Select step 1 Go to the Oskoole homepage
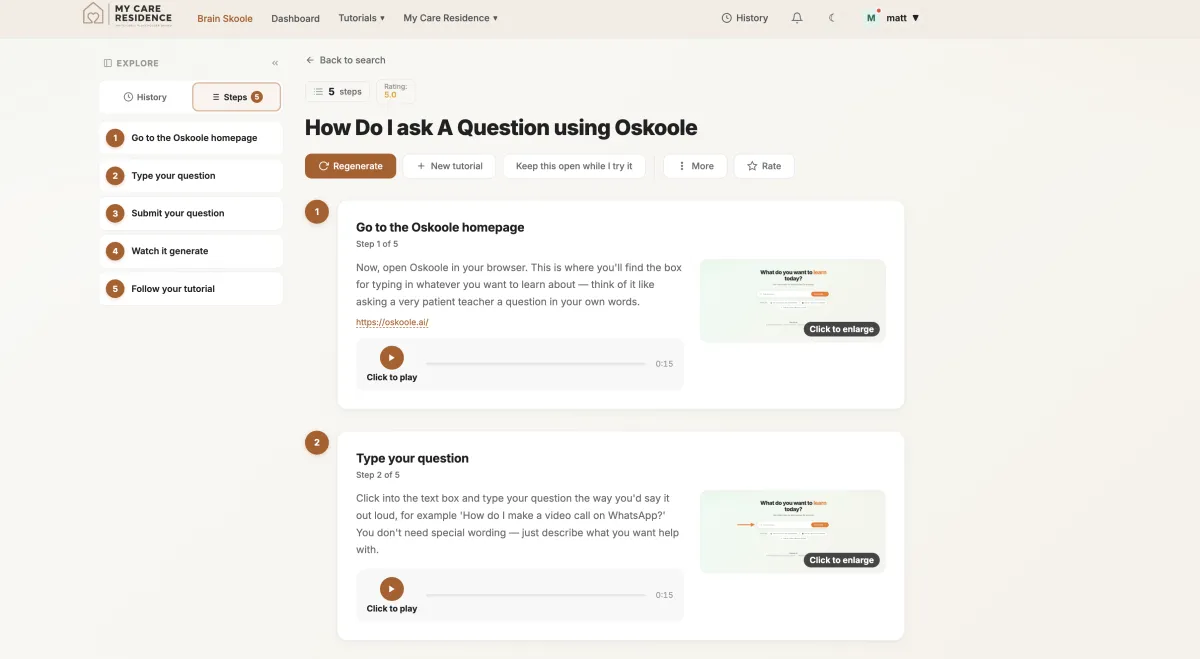 click(x=191, y=138)
